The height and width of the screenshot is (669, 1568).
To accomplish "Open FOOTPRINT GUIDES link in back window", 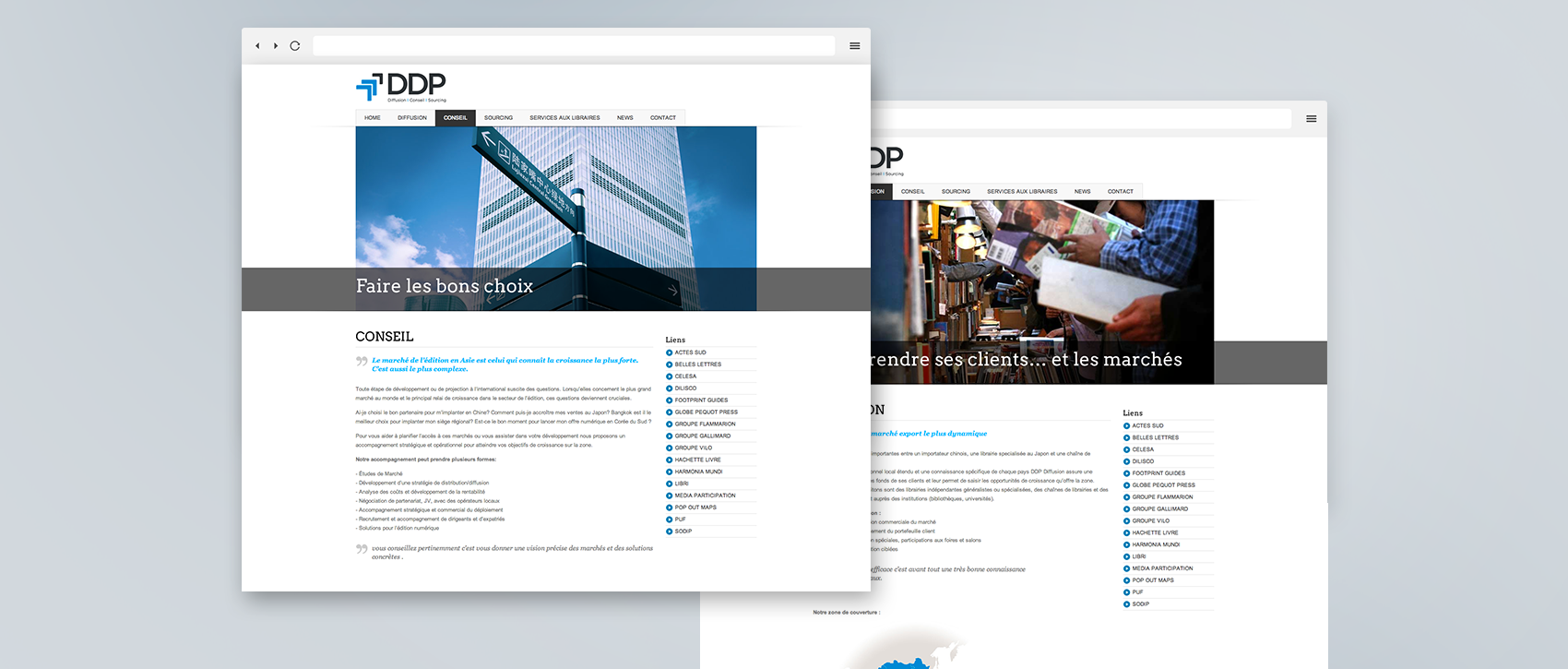I will point(1159,473).
